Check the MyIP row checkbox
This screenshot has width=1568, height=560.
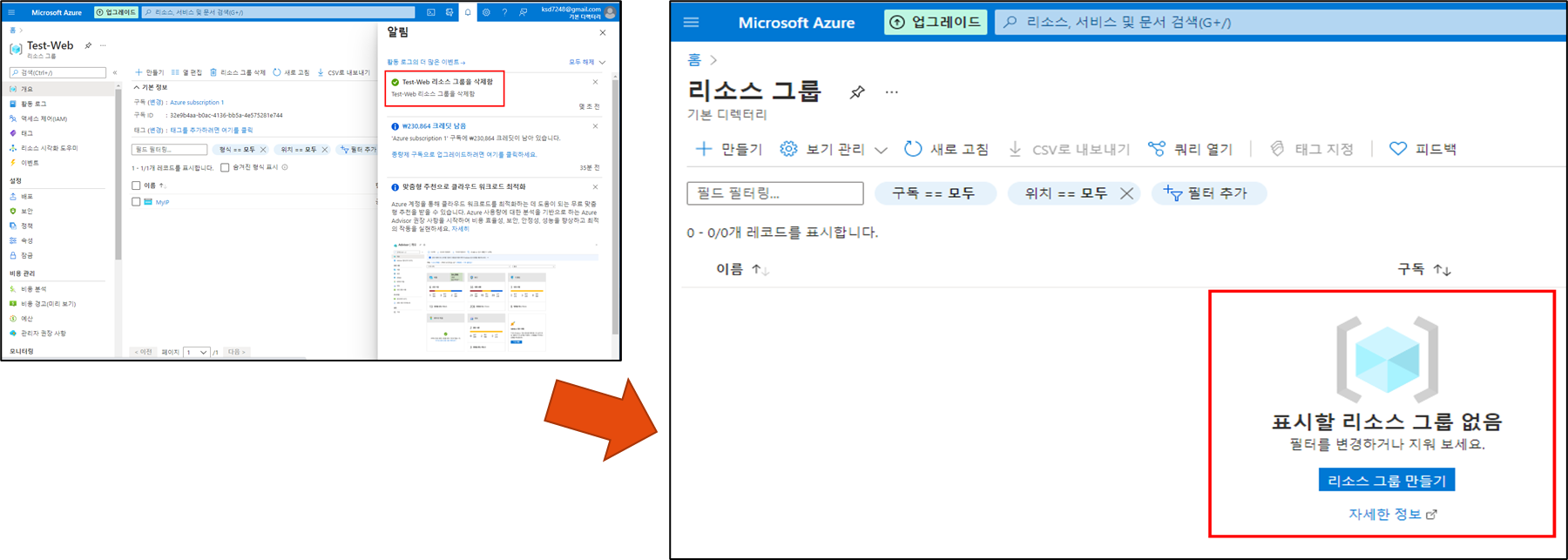(136, 201)
